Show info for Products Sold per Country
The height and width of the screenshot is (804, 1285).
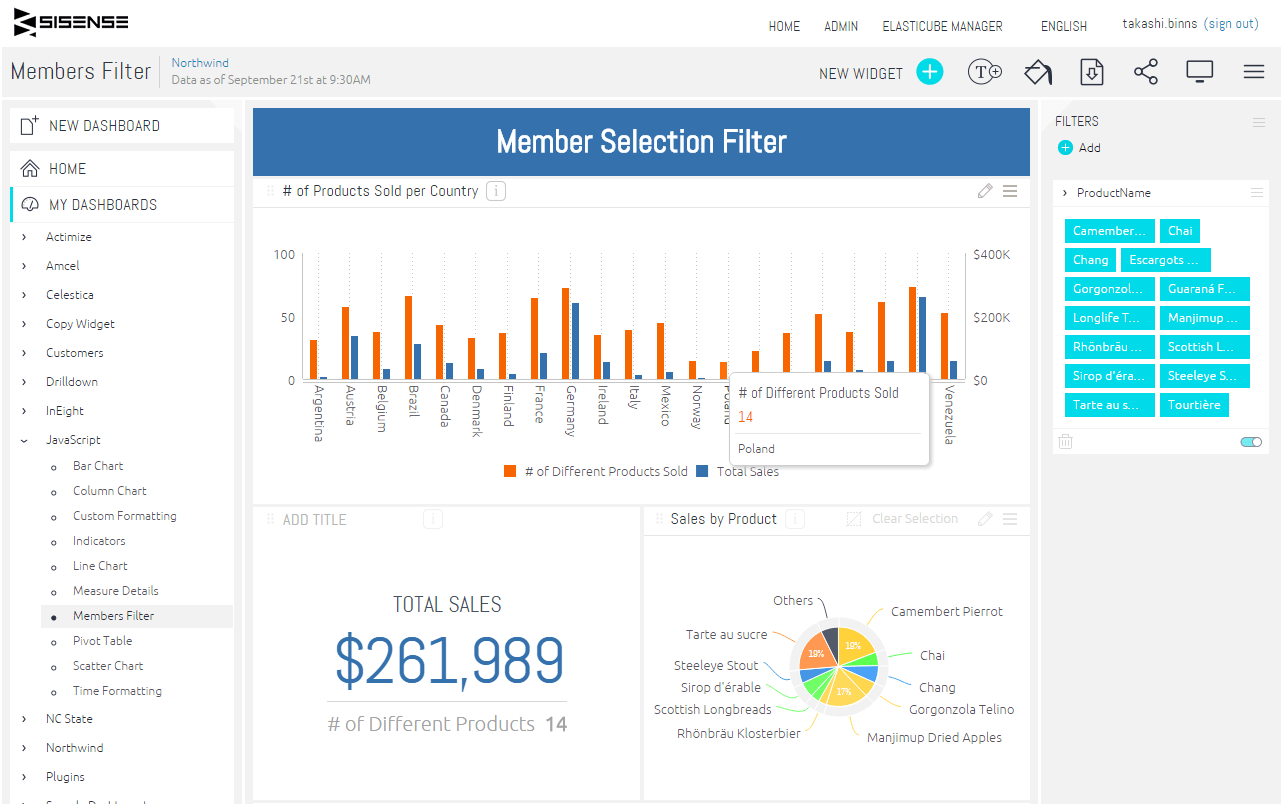point(496,191)
